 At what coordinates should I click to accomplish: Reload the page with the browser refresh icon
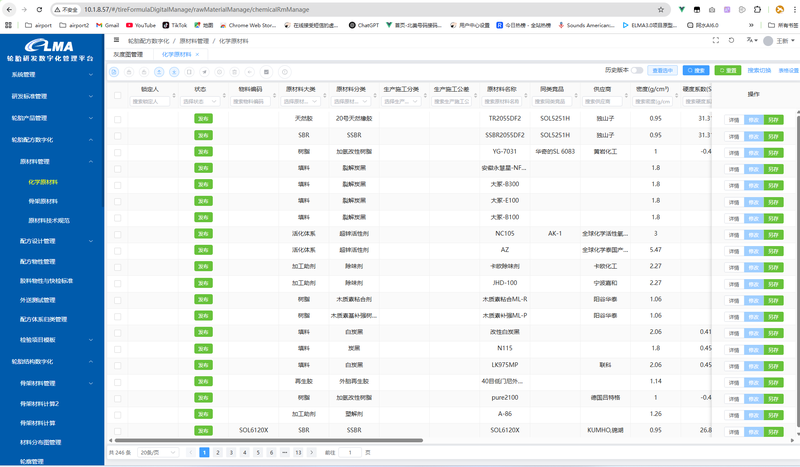(39, 9)
